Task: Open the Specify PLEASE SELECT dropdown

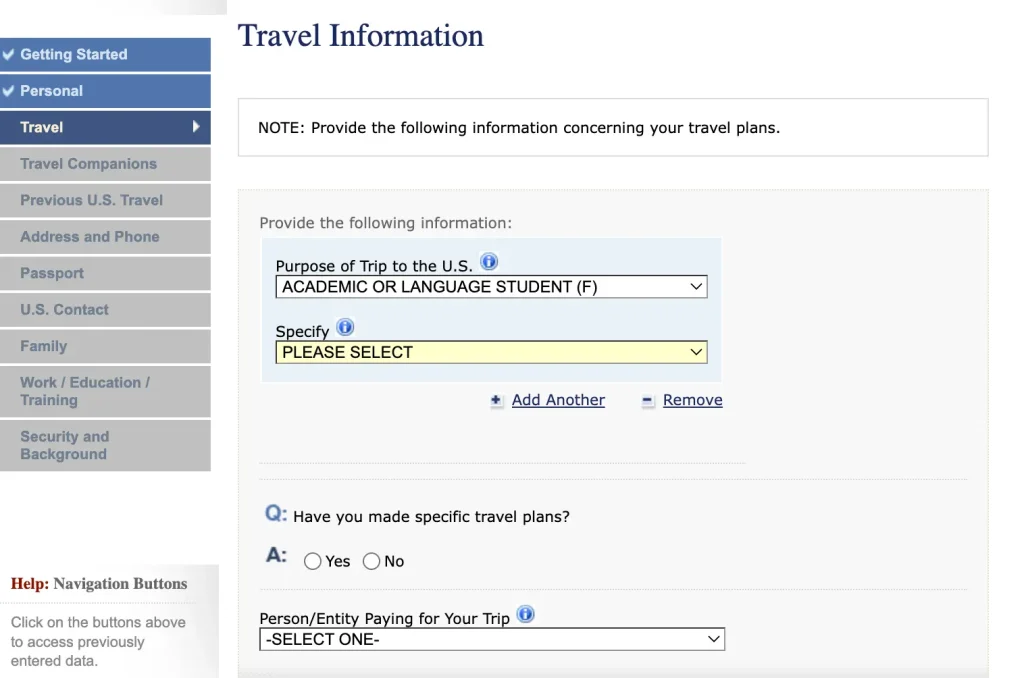Action: [491, 352]
